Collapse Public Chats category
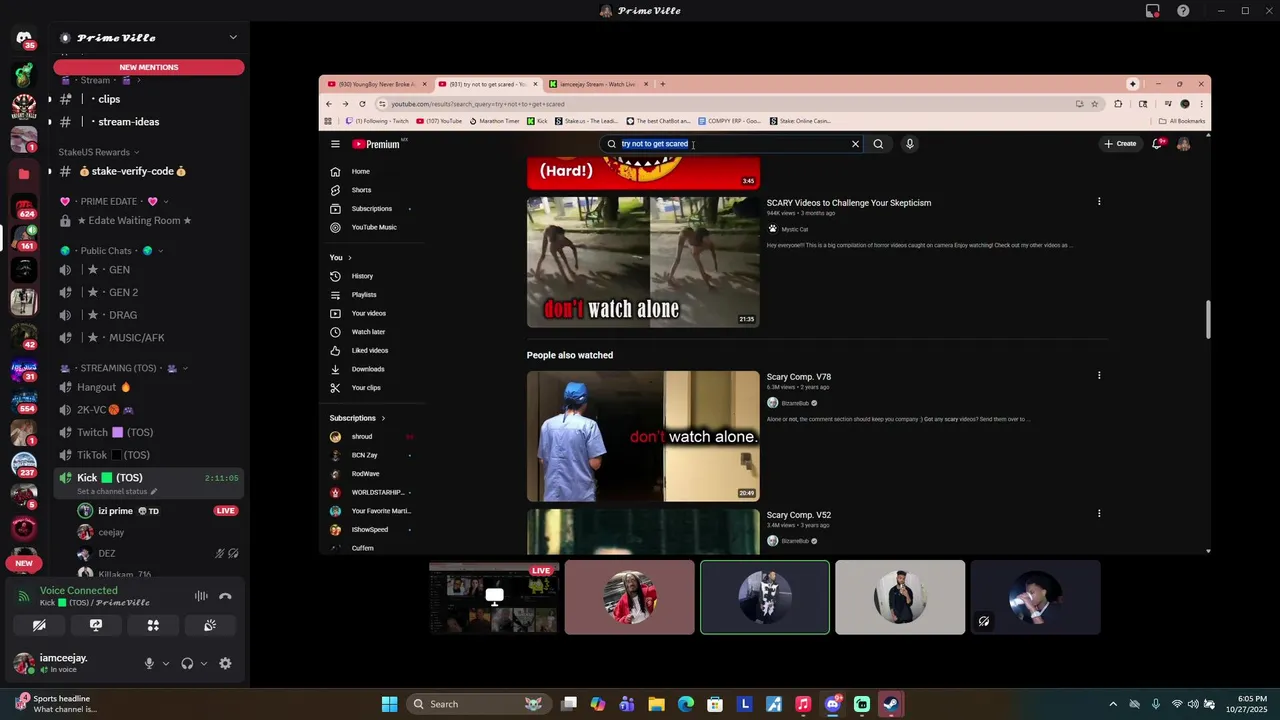This screenshot has height=720, width=1280. pyautogui.click(x=113, y=250)
